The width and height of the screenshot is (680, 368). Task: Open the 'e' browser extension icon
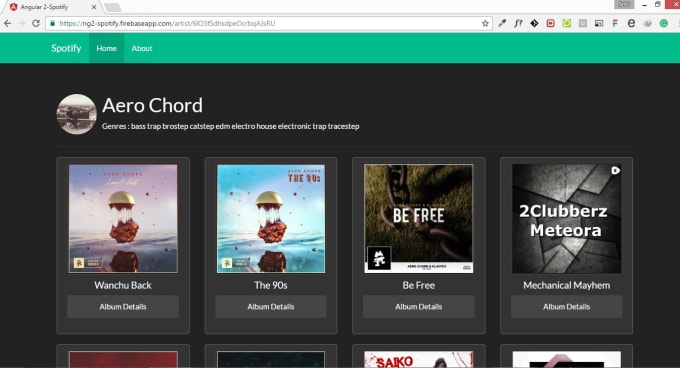pos(631,23)
